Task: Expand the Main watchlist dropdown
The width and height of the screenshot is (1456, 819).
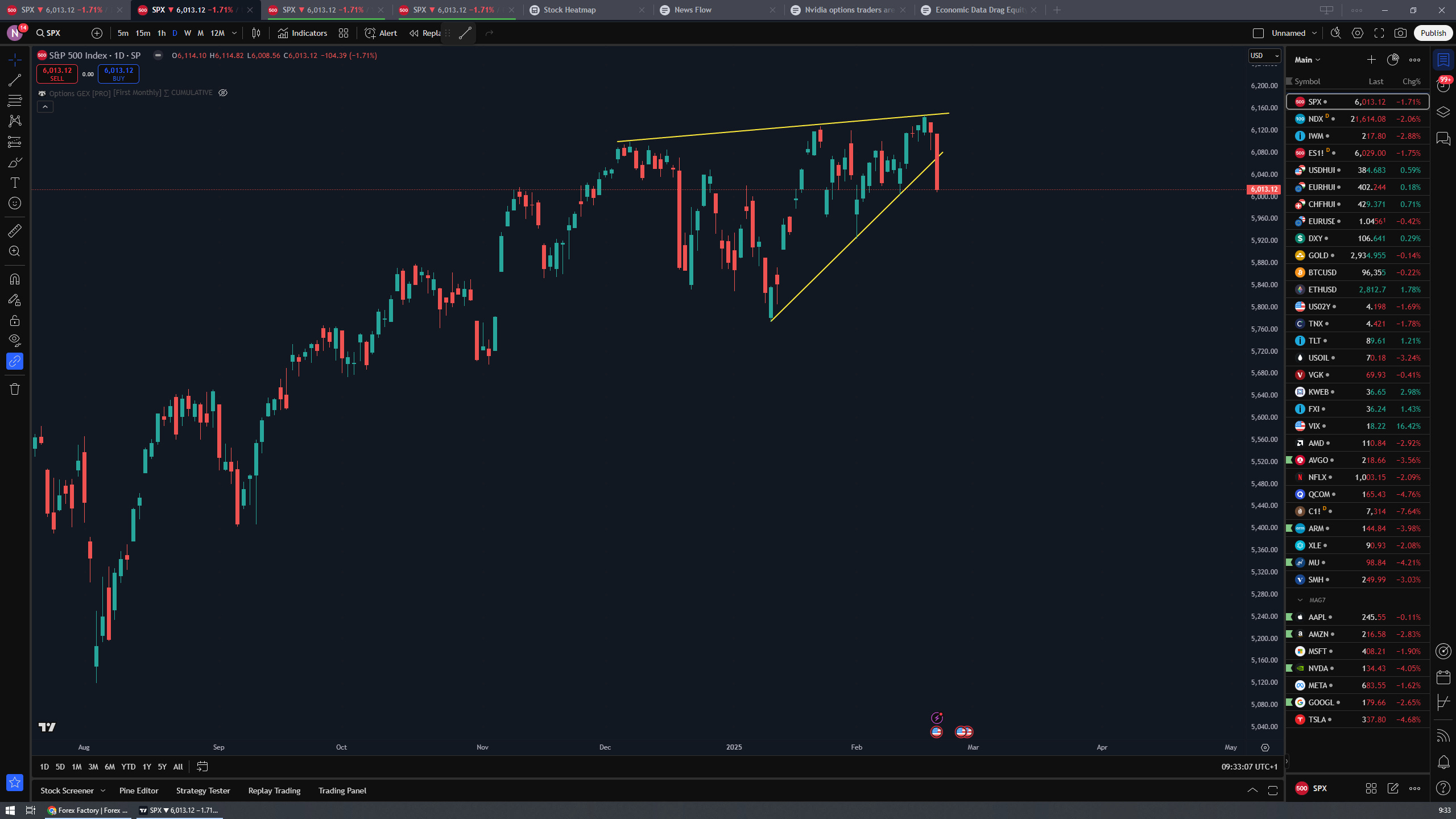Action: pos(1307,60)
